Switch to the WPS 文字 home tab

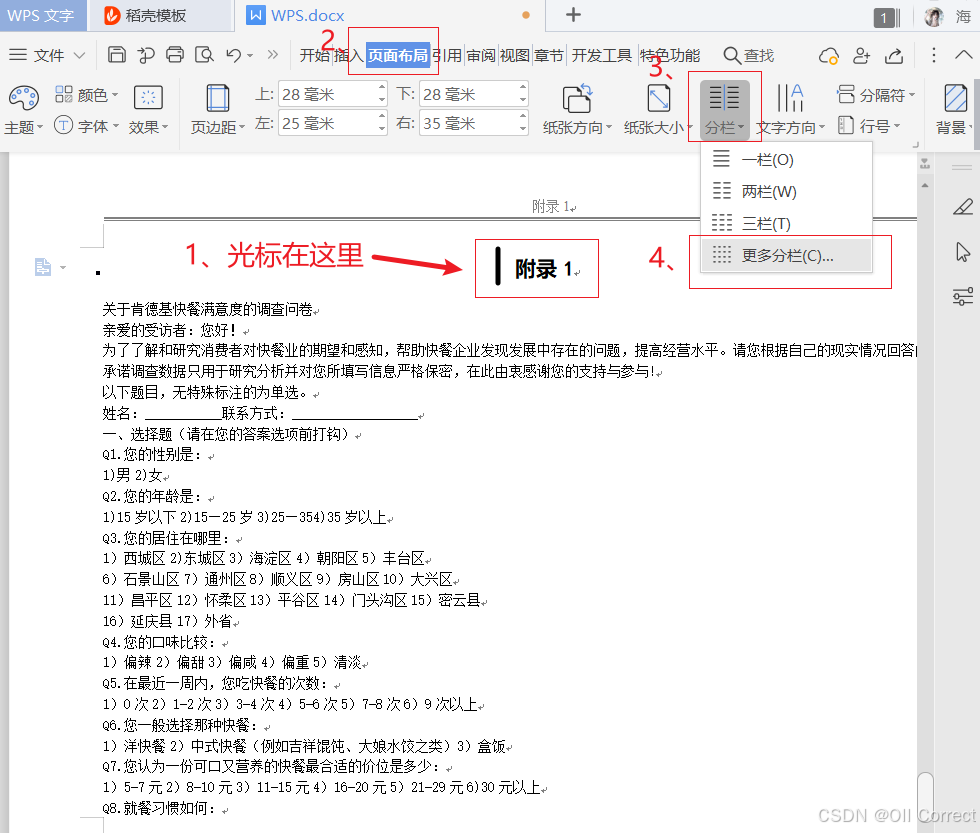pyautogui.click(x=41, y=16)
